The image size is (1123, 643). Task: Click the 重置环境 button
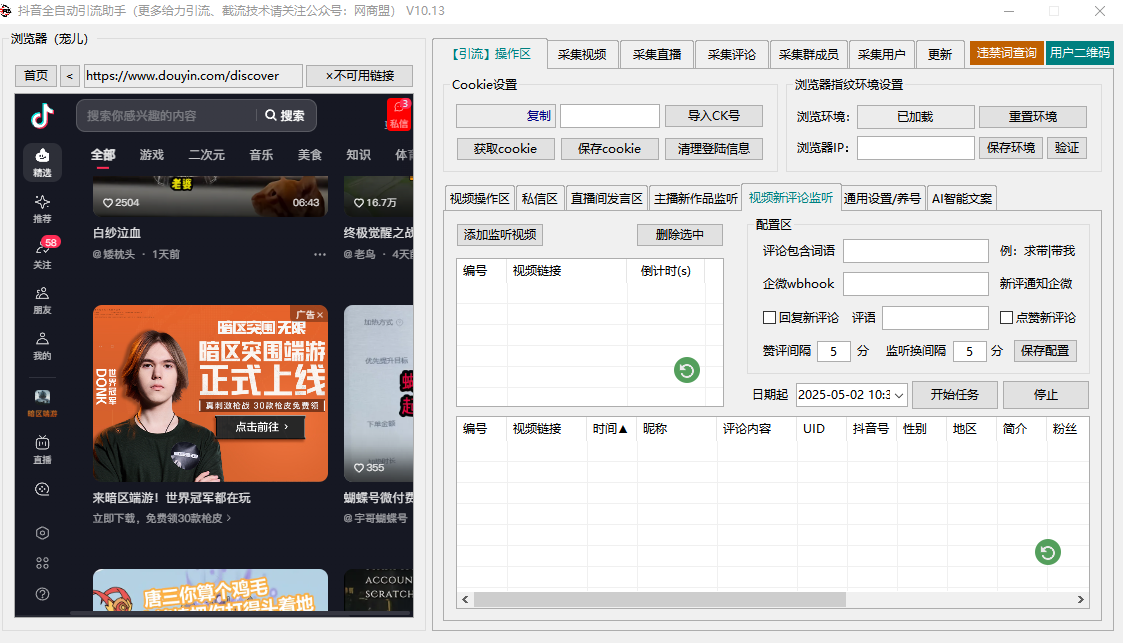pos(1032,117)
